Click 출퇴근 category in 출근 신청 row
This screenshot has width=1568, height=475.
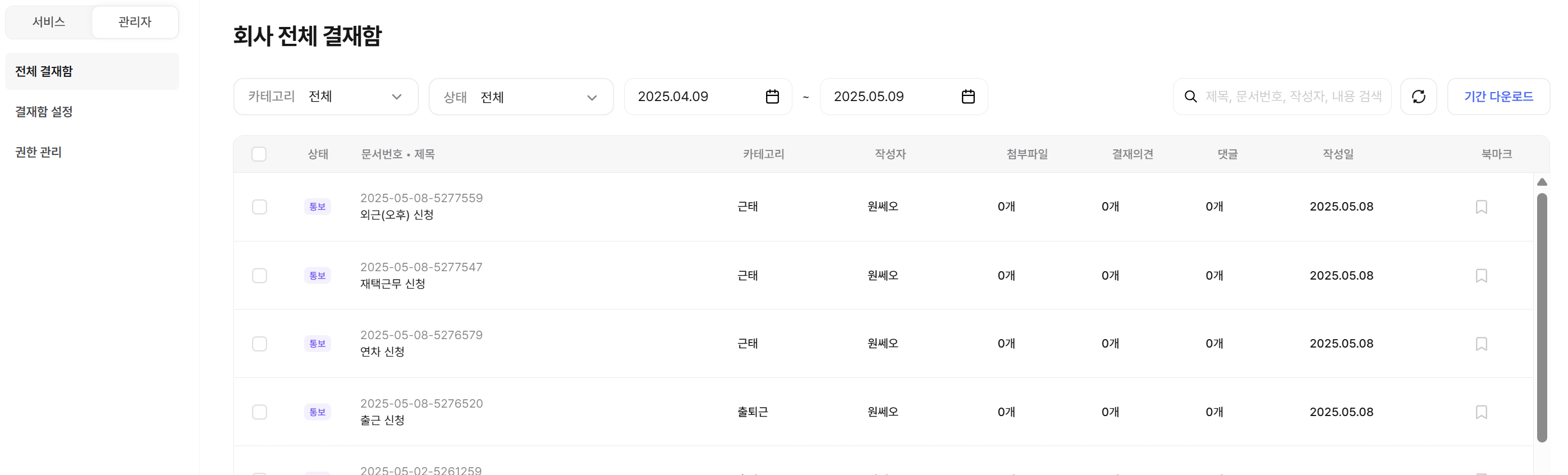[753, 412]
